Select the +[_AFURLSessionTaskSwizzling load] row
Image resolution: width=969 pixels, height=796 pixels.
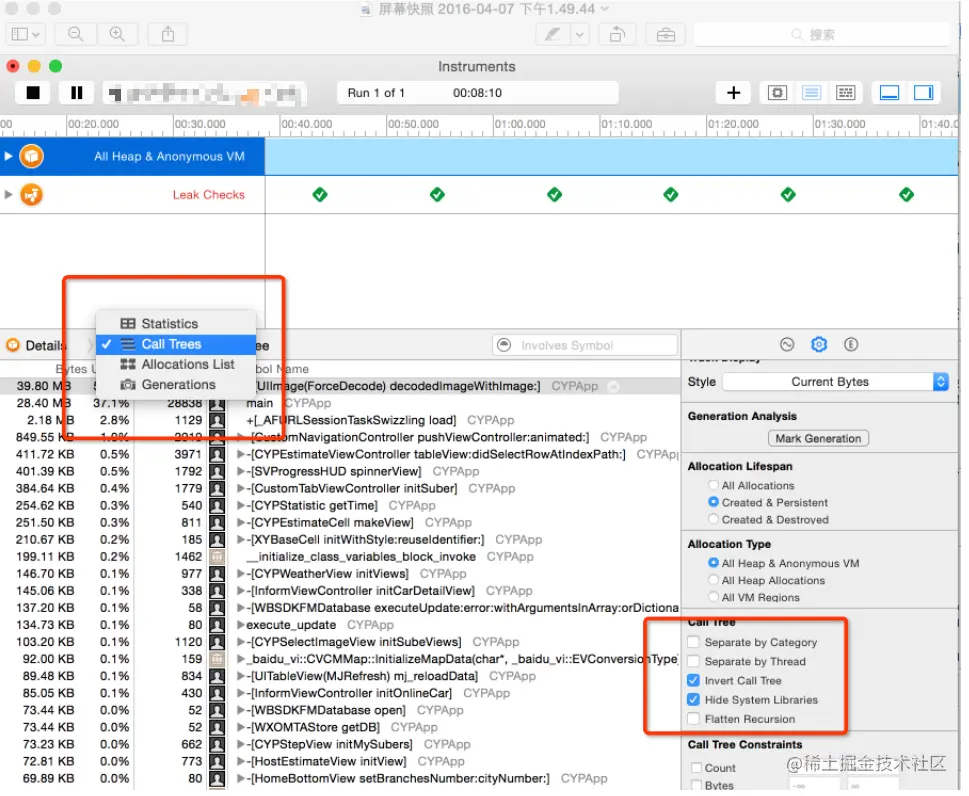[x=340, y=420]
